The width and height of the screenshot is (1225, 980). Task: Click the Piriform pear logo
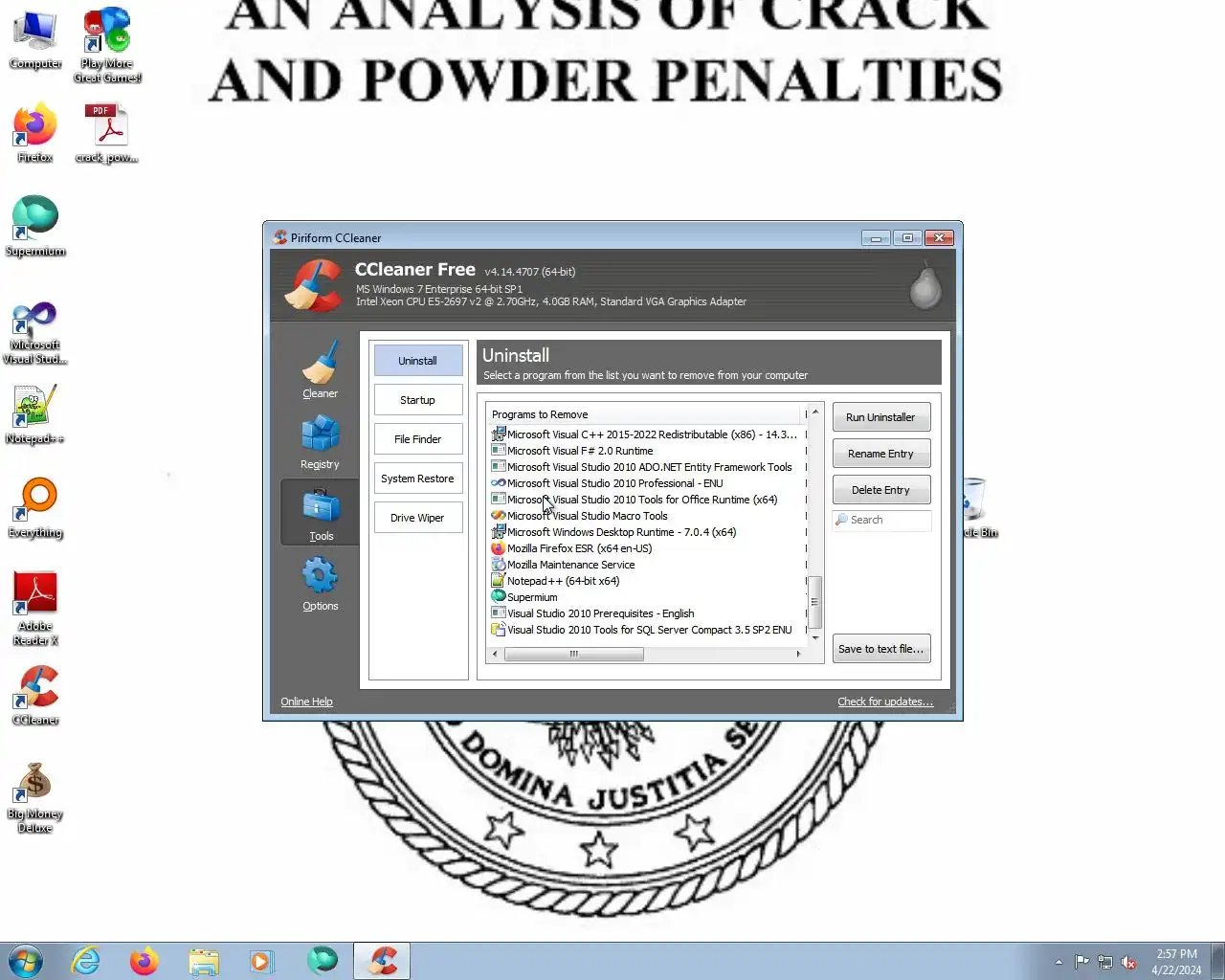coord(924,284)
